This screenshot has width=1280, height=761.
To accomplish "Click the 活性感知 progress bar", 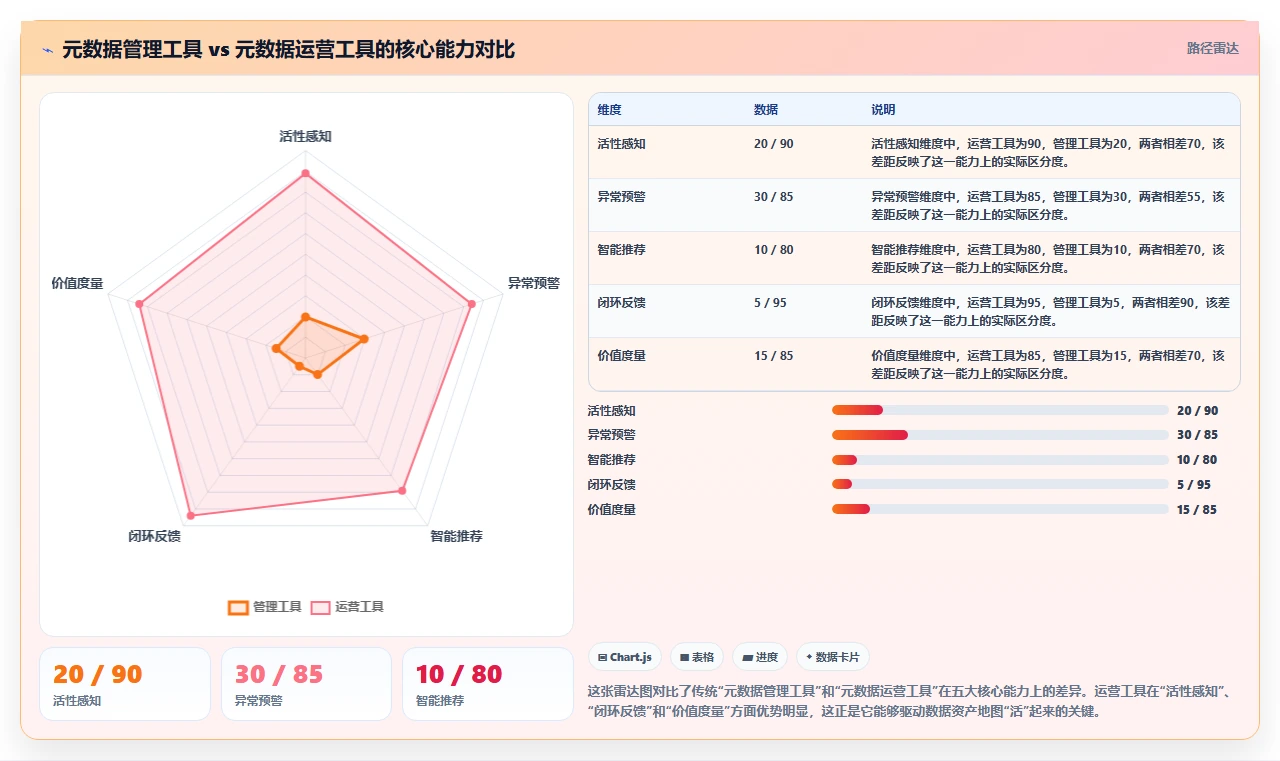I will tap(1000, 410).
